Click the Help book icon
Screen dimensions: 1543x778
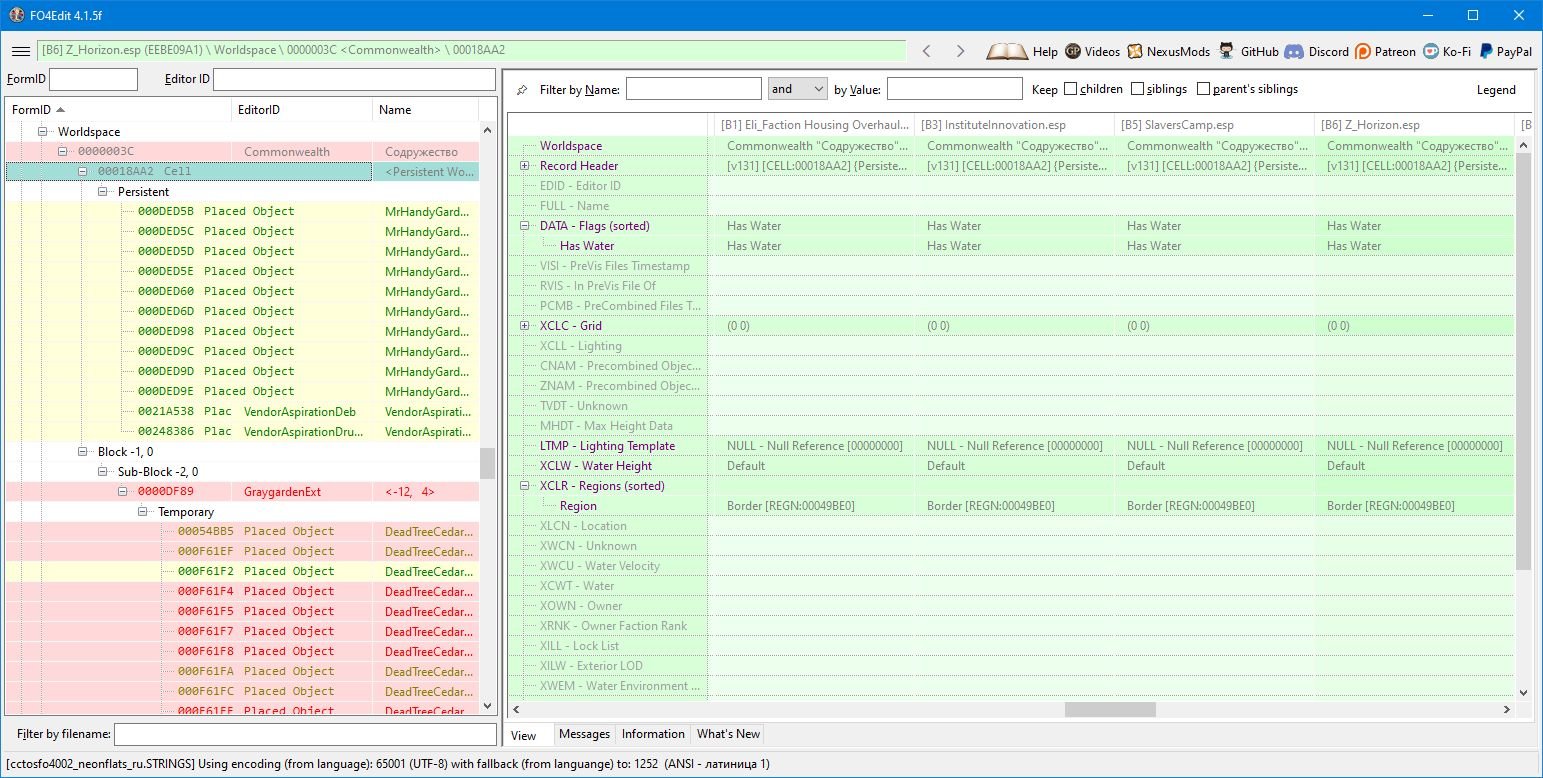point(1005,51)
